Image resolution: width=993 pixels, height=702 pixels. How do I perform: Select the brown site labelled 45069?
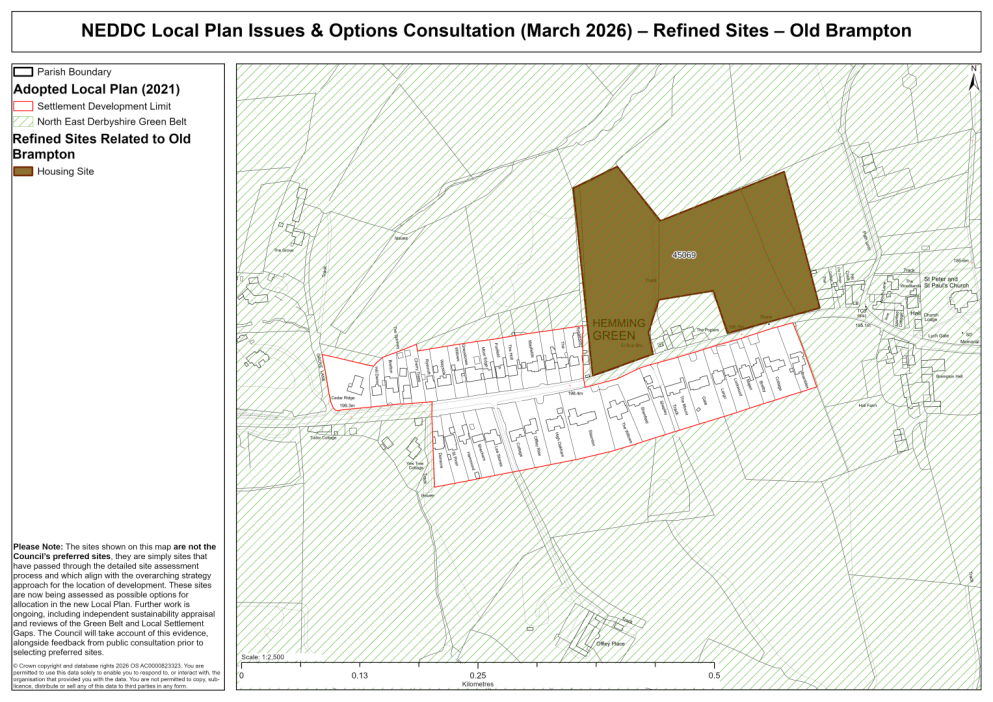(x=684, y=255)
